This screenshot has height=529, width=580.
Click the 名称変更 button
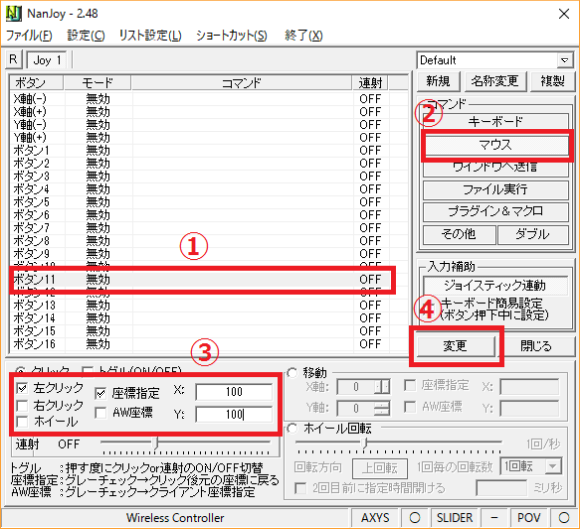[495, 81]
